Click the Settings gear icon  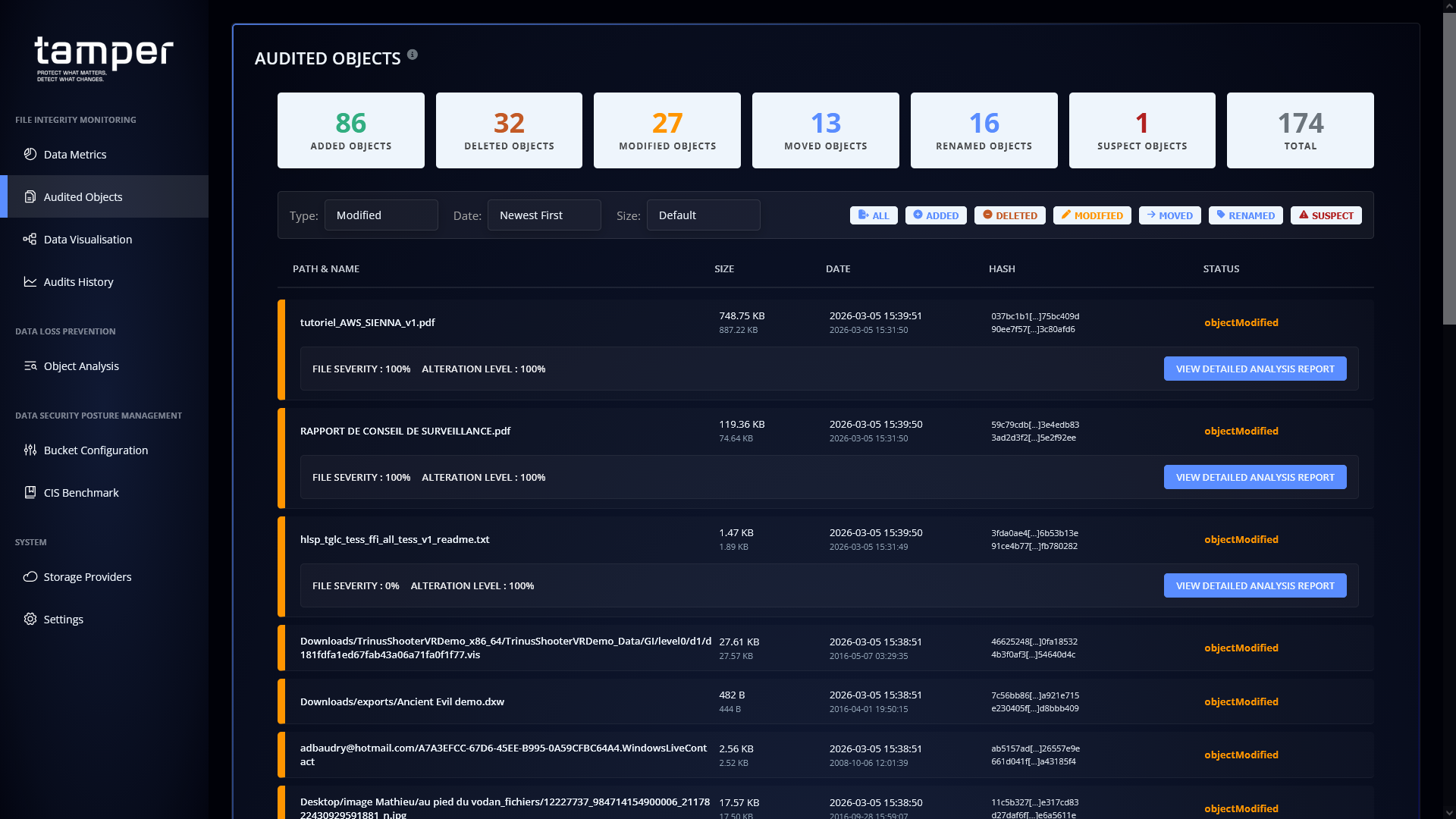(x=30, y=619)
